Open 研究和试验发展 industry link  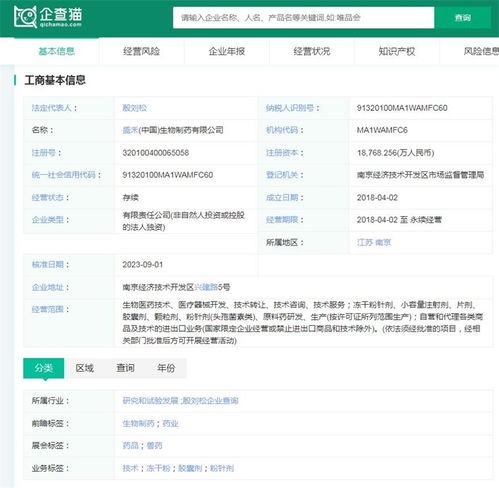tap(150, 401)
